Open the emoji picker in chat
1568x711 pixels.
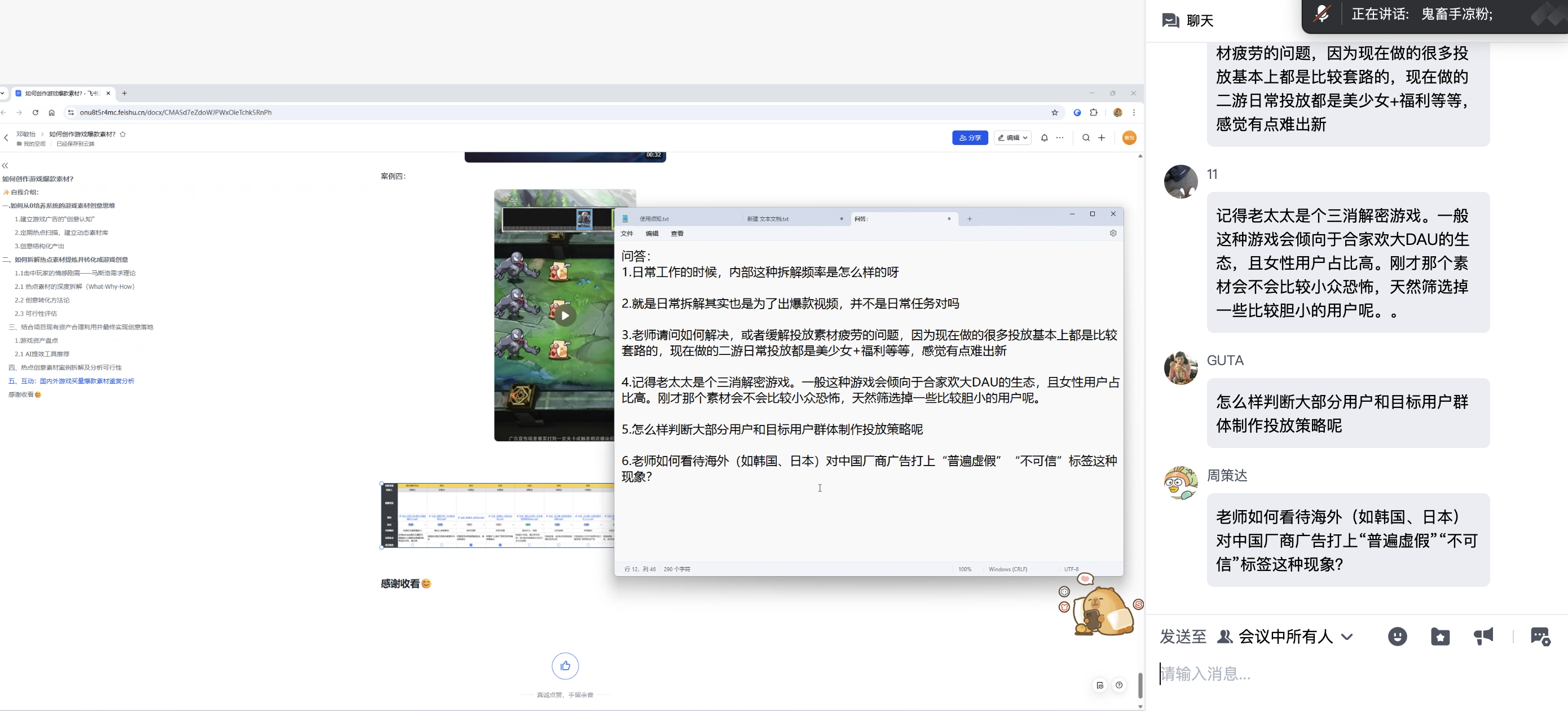coord(1397,637)
